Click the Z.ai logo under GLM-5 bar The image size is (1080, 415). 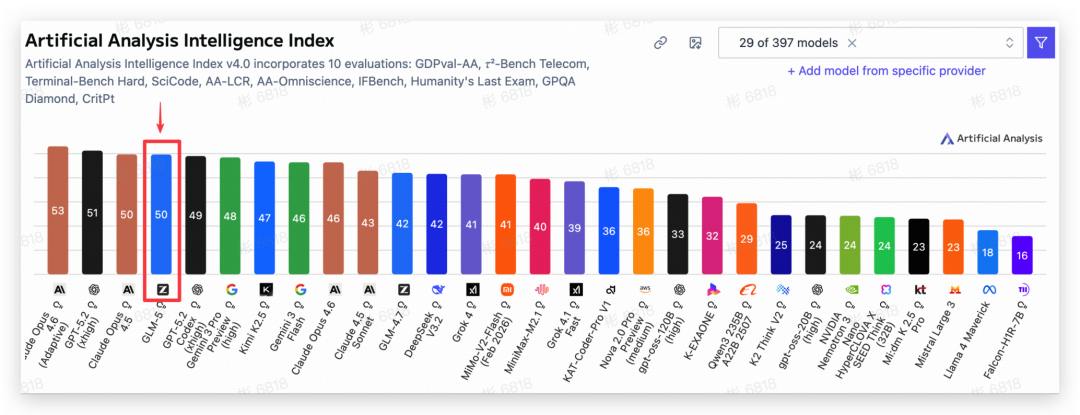coord(161,289)
